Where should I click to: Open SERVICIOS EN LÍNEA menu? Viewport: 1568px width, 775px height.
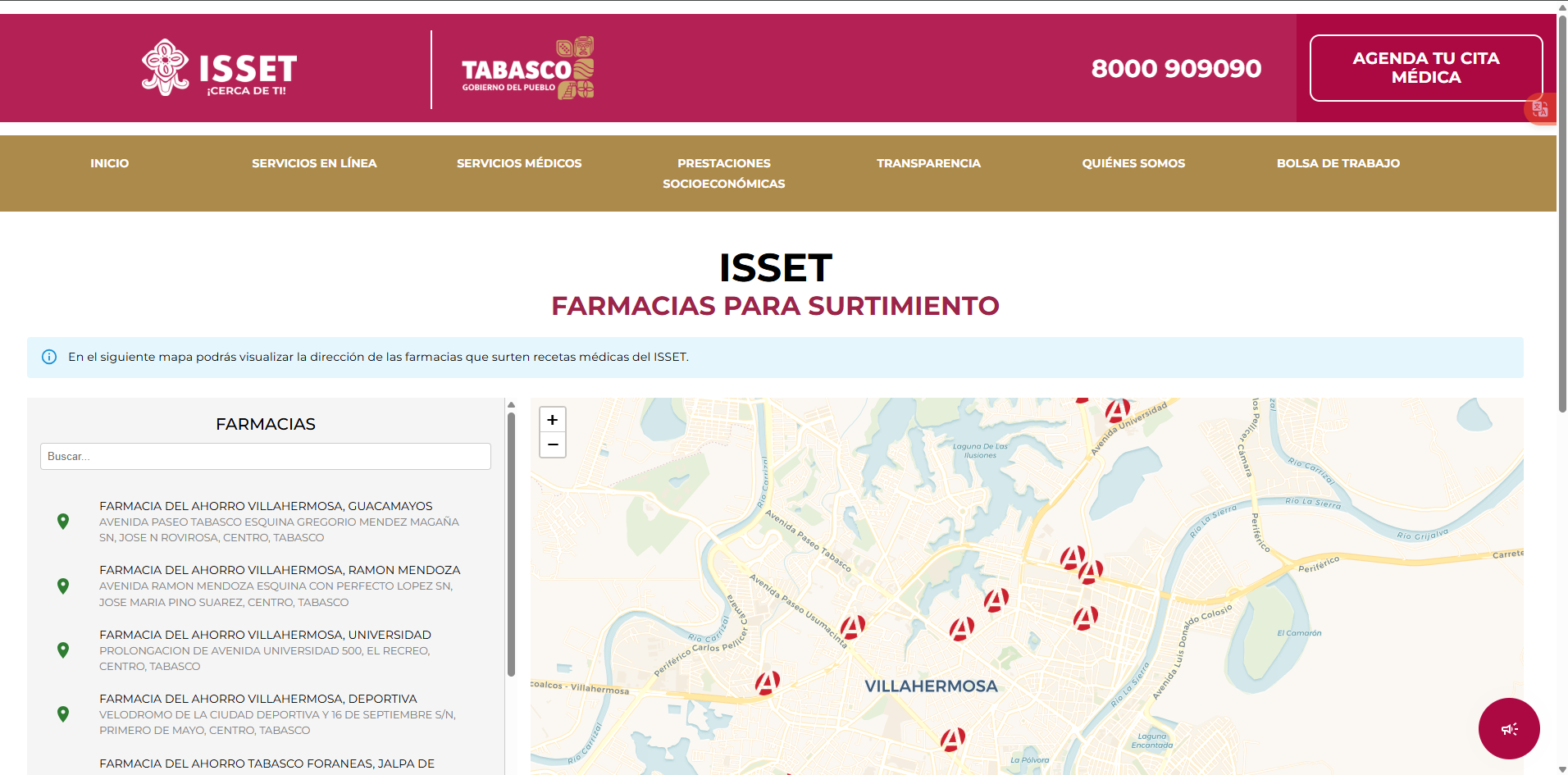tap(314, 163)
